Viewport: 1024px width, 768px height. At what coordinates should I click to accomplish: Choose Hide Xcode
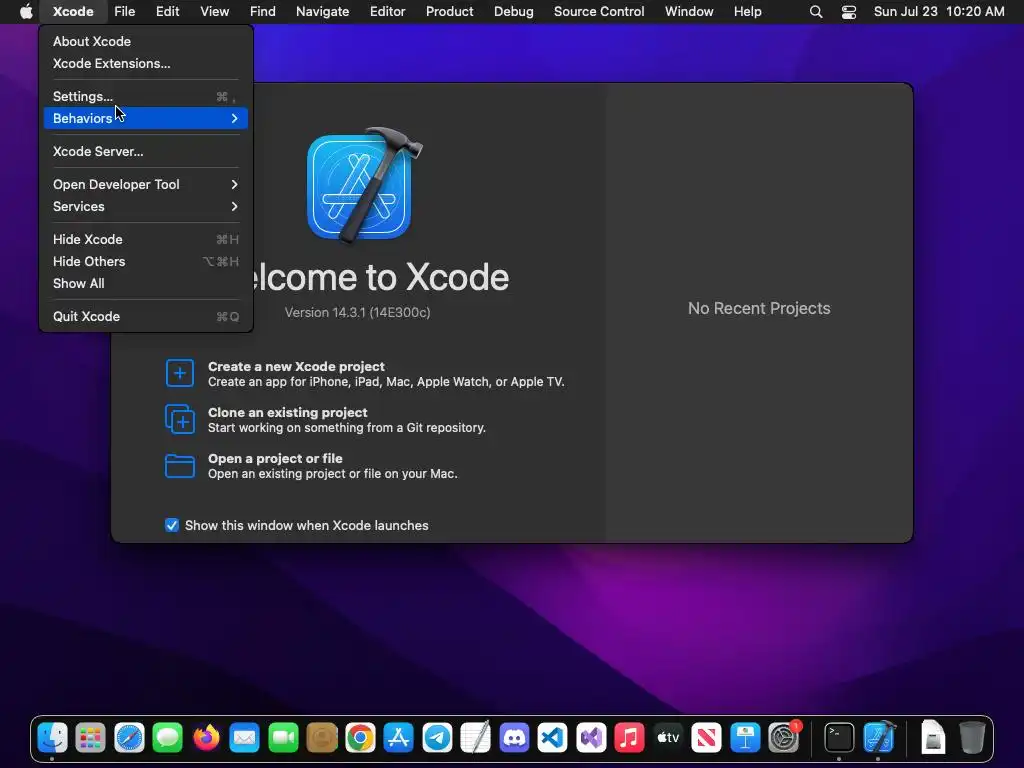pyautogui.click(x=146, y=240)
